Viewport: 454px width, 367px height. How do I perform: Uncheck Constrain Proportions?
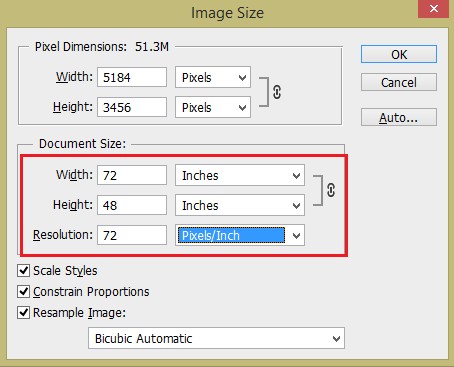[23, 292]
